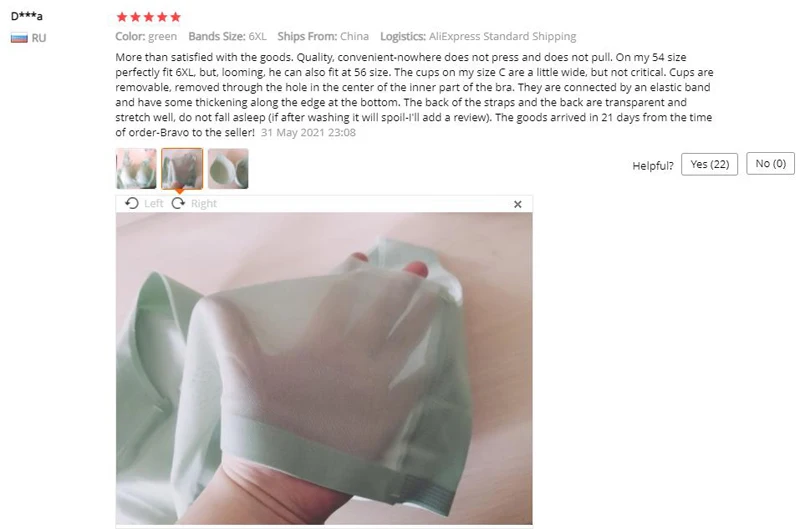Click the first red rating star
Viewport: 800px width, 529px height.
(x=122, y=17)
